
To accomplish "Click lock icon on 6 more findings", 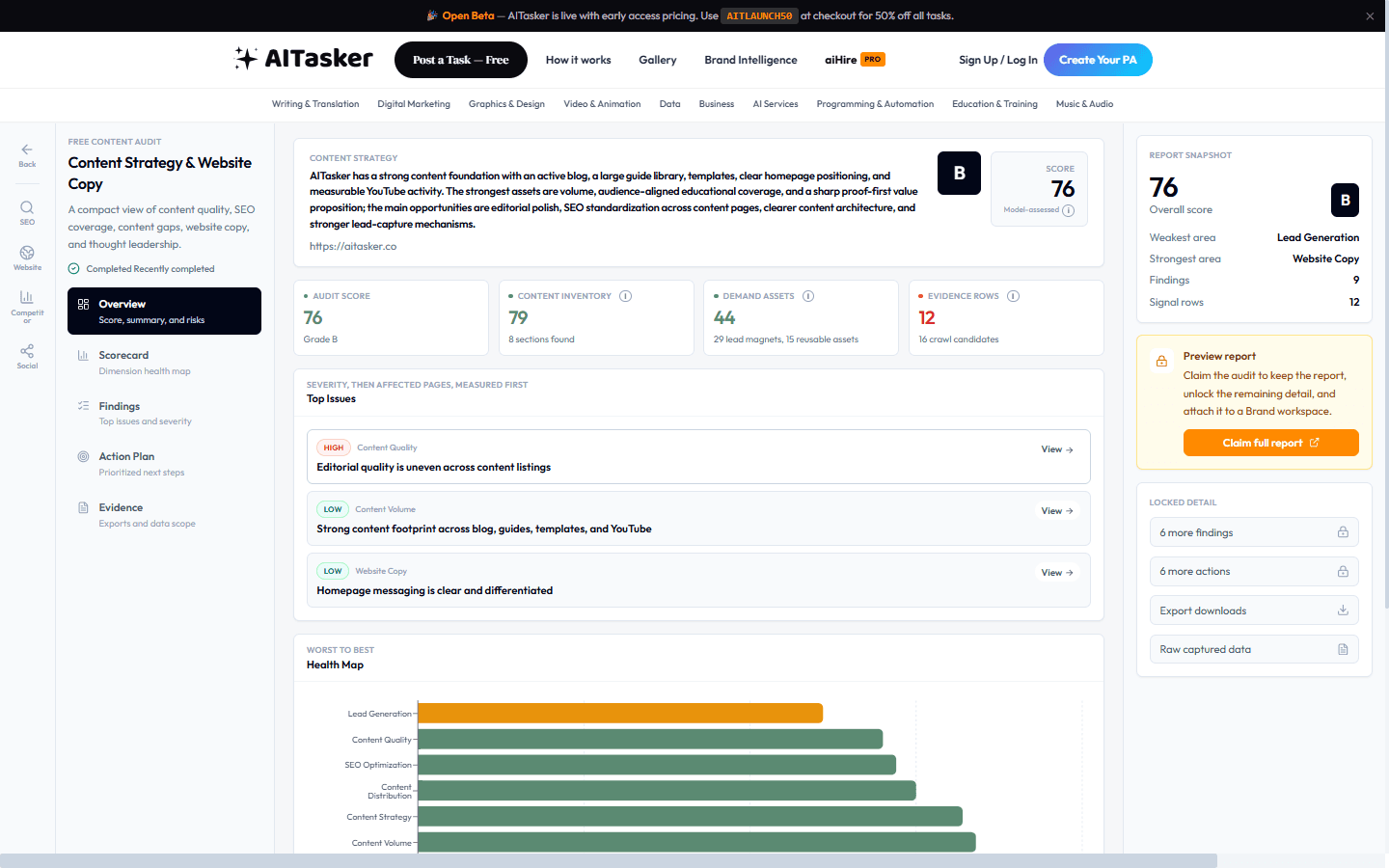I will (1343, 532).
